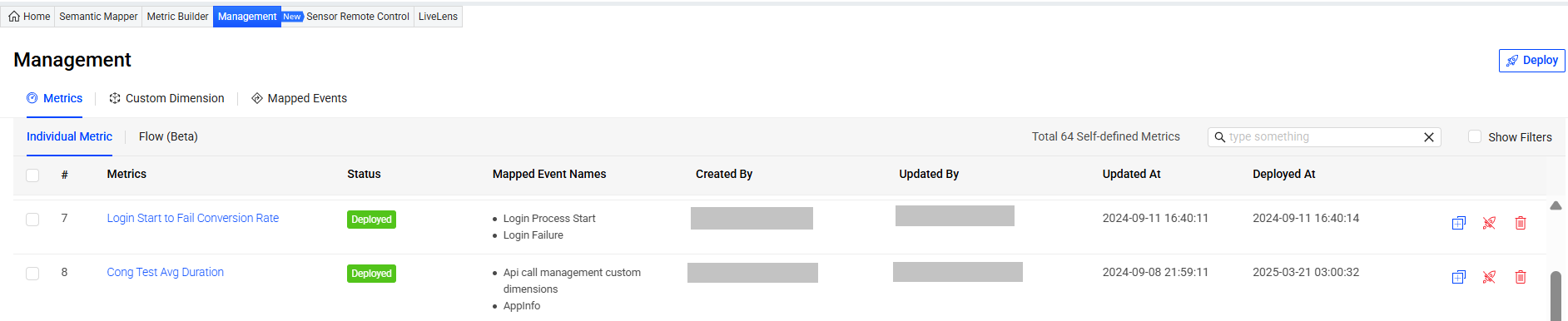Undeploy the Login Start to Fail Conversion Rate metric

[1489, 223]
